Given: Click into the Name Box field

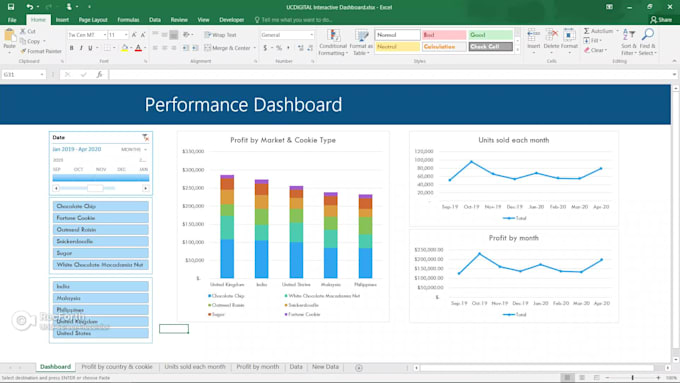Looking at the screenshot, I should (23, 75).
